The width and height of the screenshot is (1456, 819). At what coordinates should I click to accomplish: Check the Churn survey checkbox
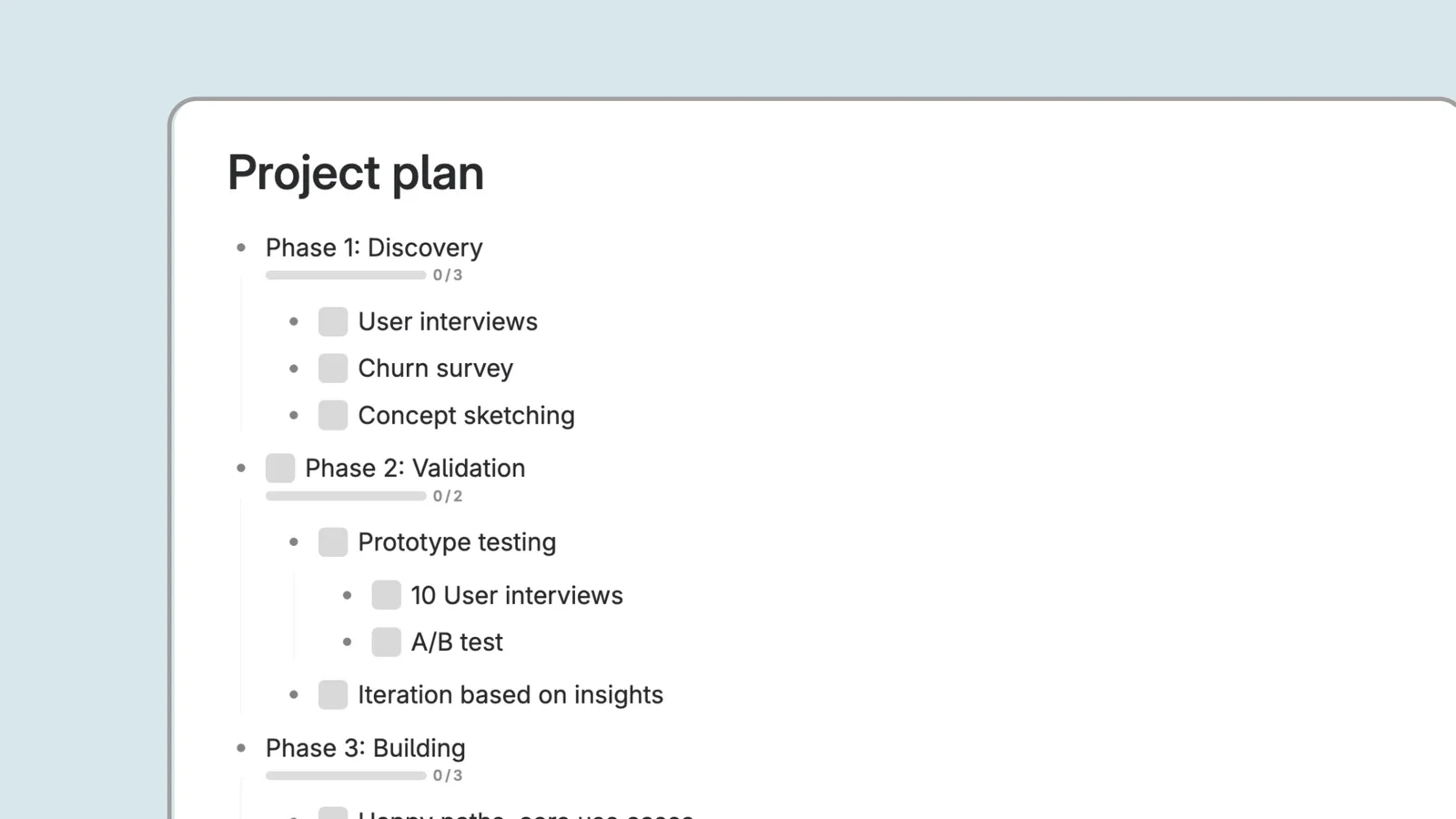332,368
